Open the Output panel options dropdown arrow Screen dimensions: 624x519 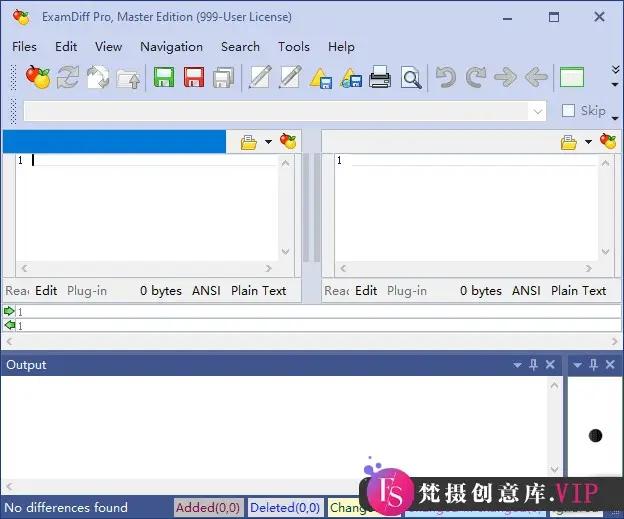coord(517,365)
